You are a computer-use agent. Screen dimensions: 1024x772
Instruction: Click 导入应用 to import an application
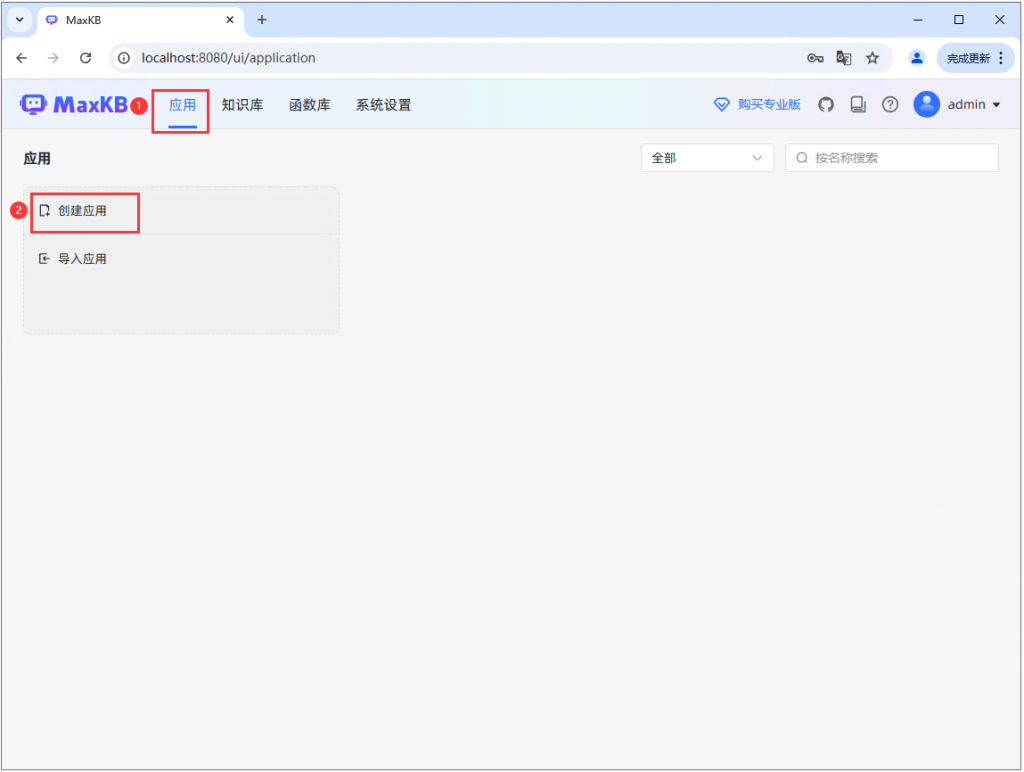click(x=82, y=259)
